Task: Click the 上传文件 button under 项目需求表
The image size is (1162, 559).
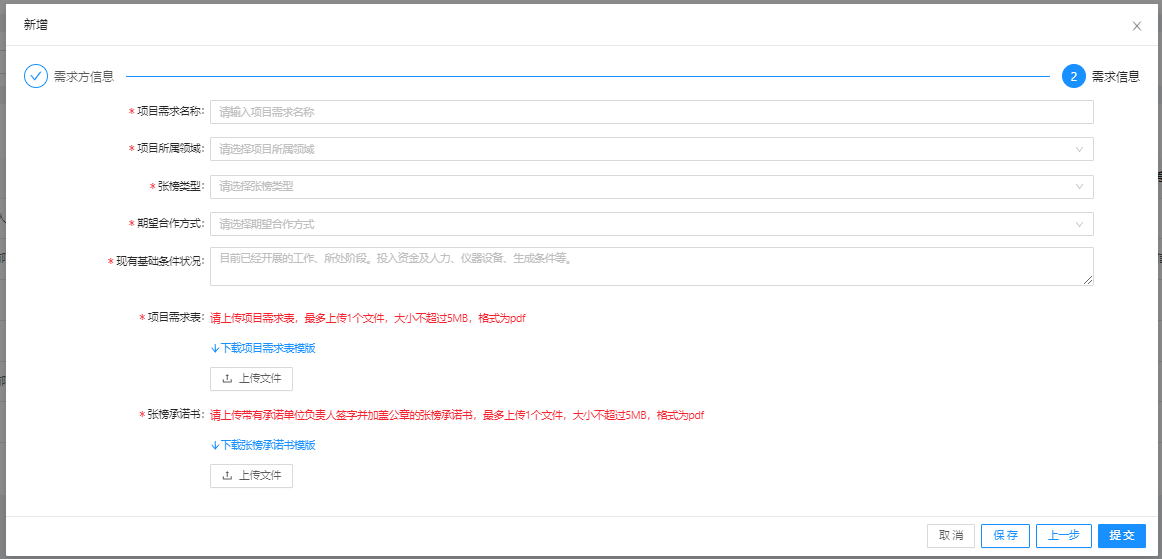Action: (251, 378)
